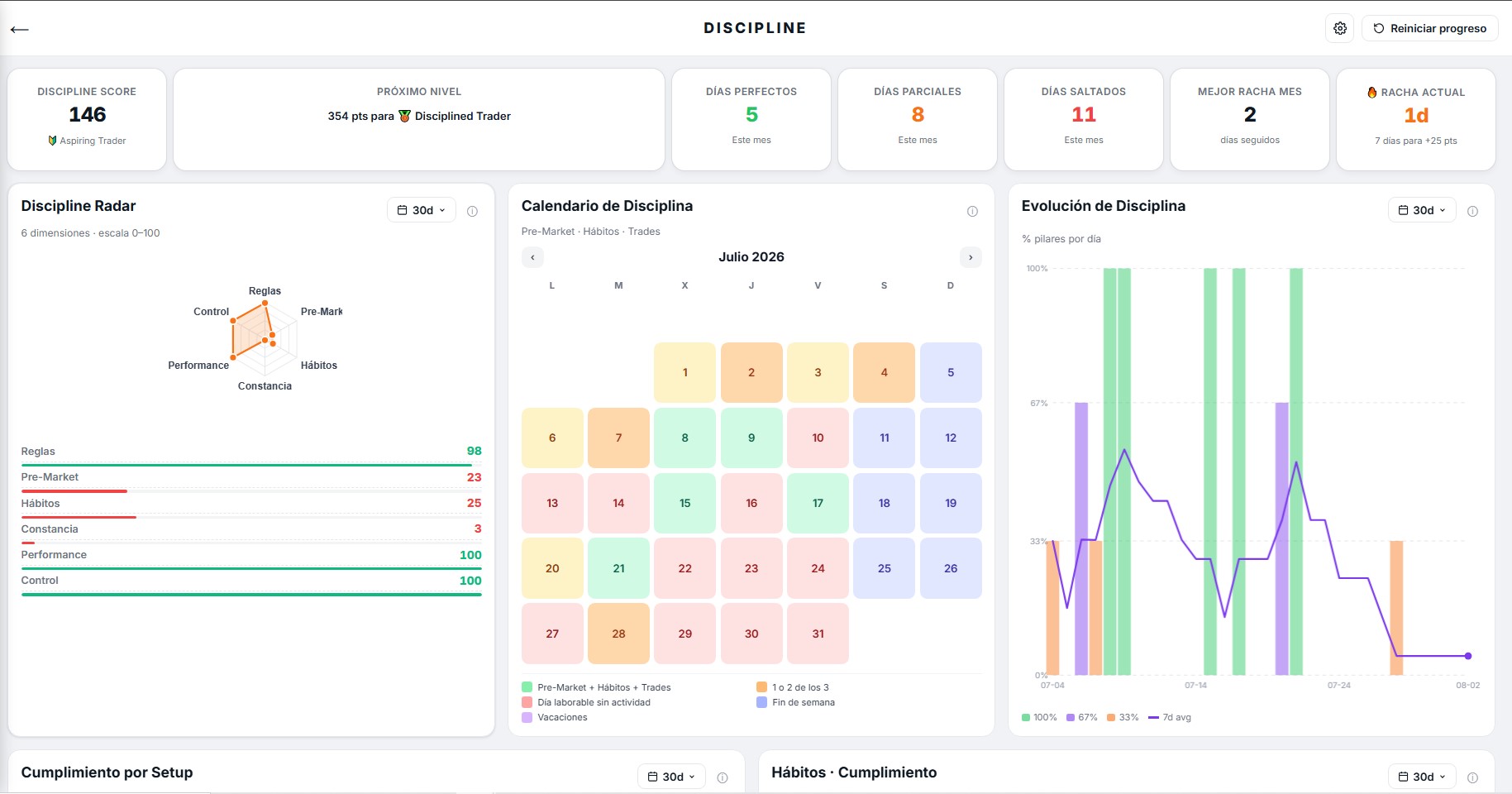The image size is (1512, 794).
Task: Click the Racha Actual value 1d
Action: pos(1416,115)
